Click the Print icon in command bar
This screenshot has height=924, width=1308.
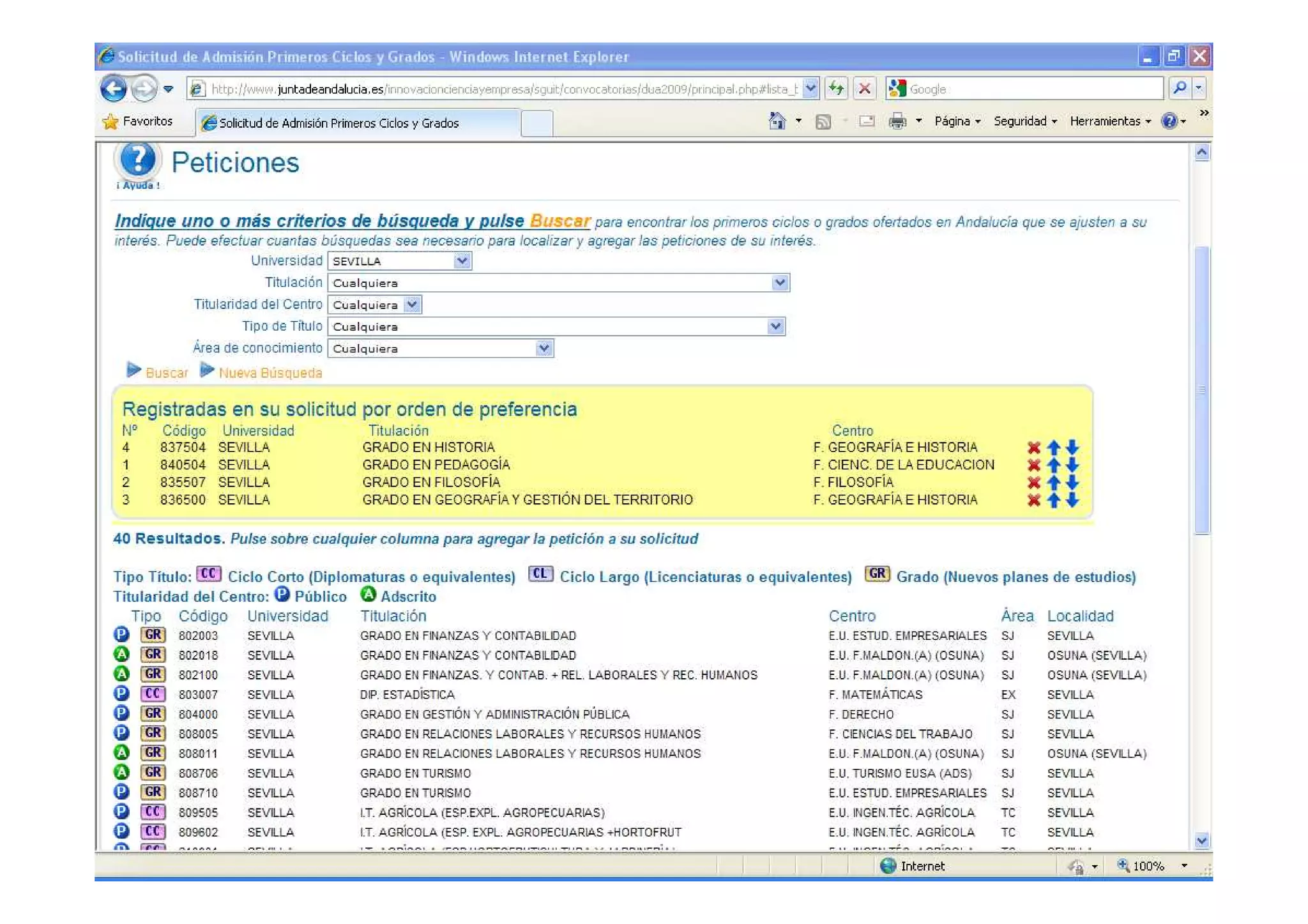[897, 121]
